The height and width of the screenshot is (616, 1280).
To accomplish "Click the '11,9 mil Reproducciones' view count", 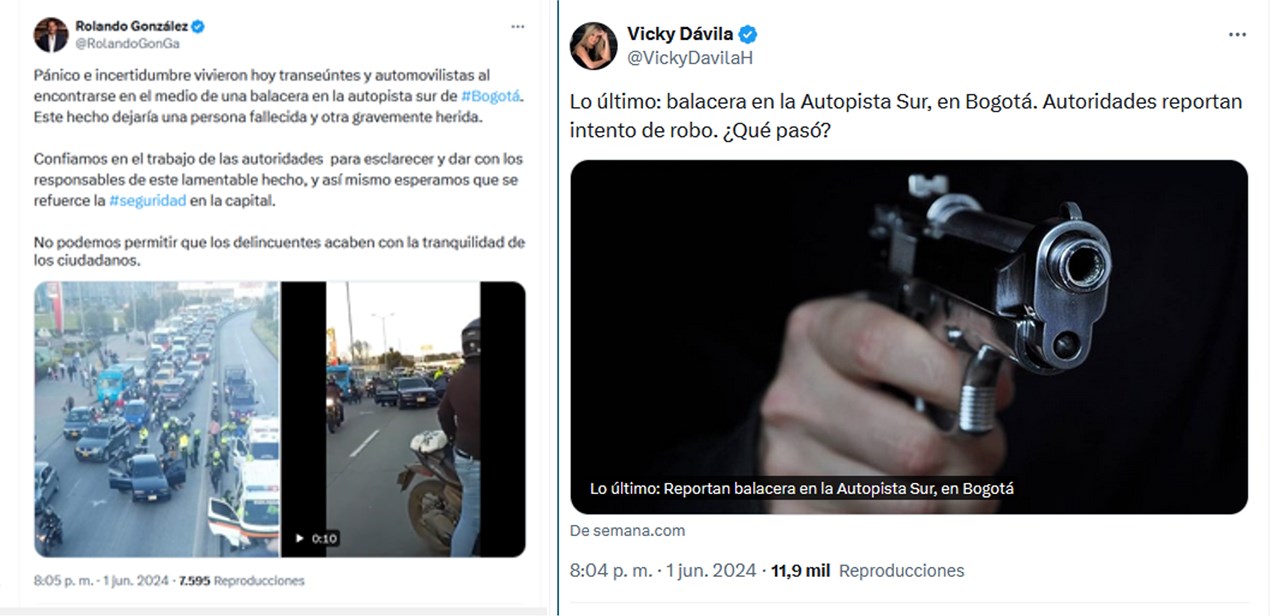I will [x=867, y=571].
